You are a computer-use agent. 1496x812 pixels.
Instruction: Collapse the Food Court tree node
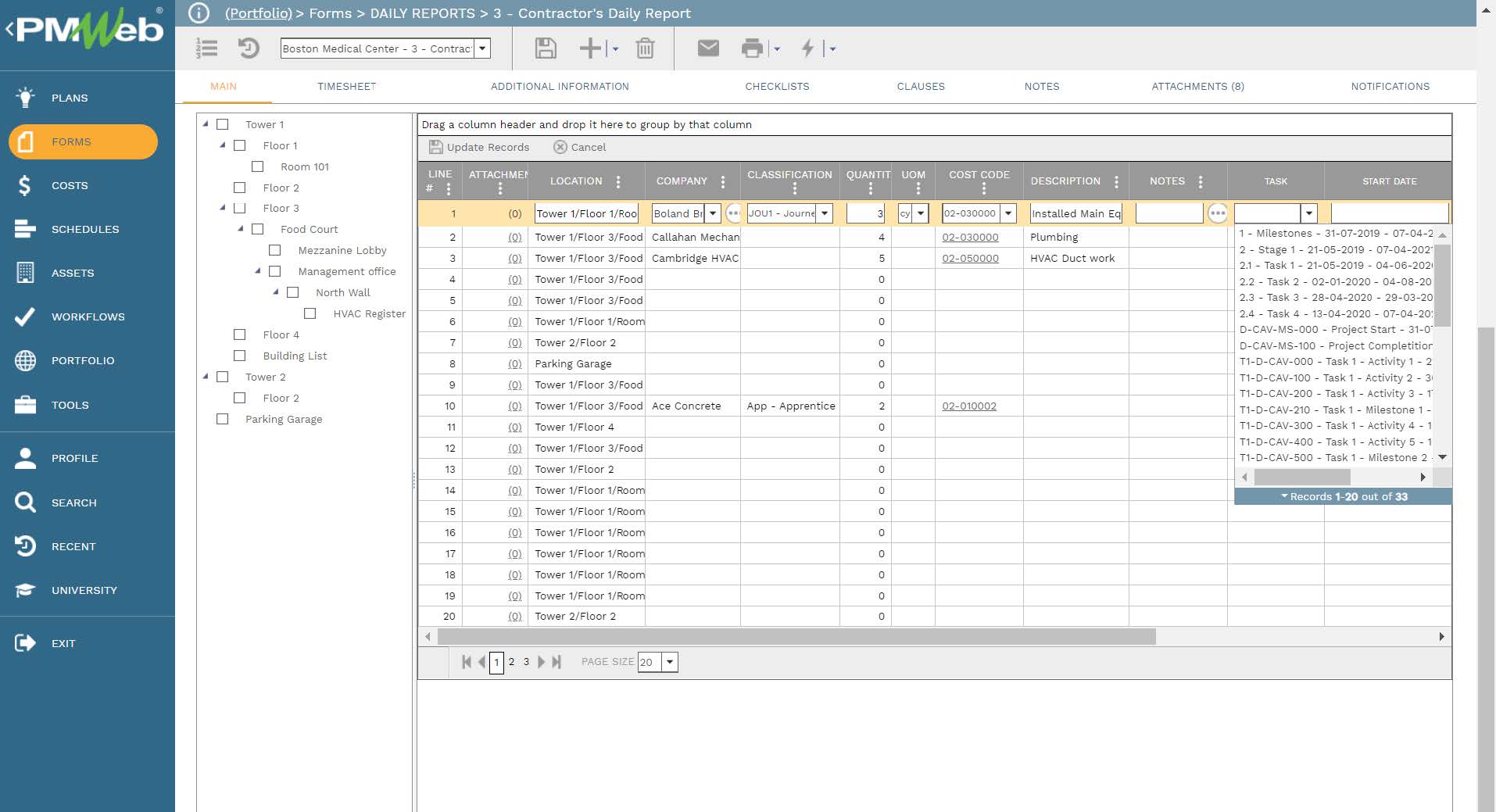[241, 229]
